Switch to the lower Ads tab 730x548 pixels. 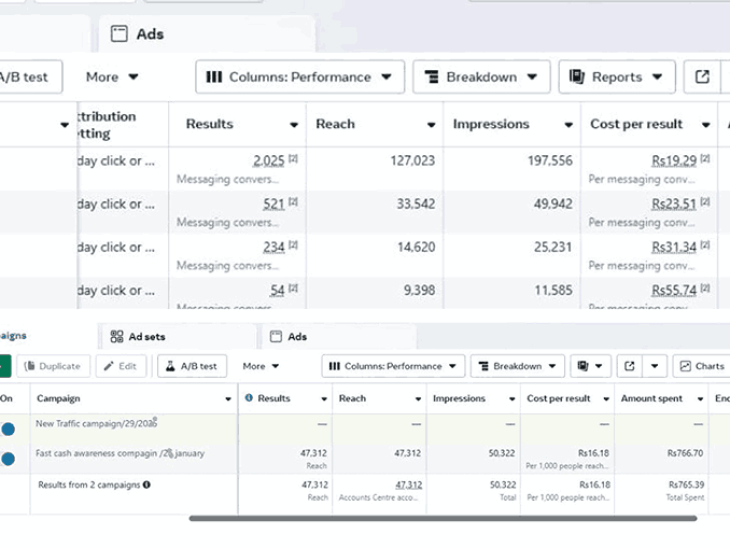[289, 336]
